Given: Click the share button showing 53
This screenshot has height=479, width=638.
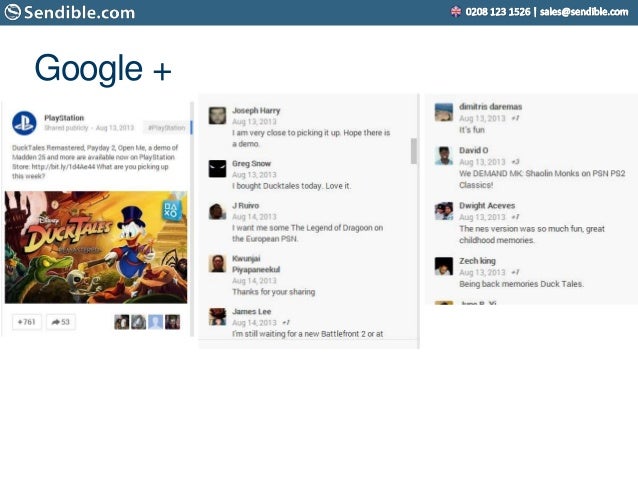Looking at the screenshot, I should 61,322.
